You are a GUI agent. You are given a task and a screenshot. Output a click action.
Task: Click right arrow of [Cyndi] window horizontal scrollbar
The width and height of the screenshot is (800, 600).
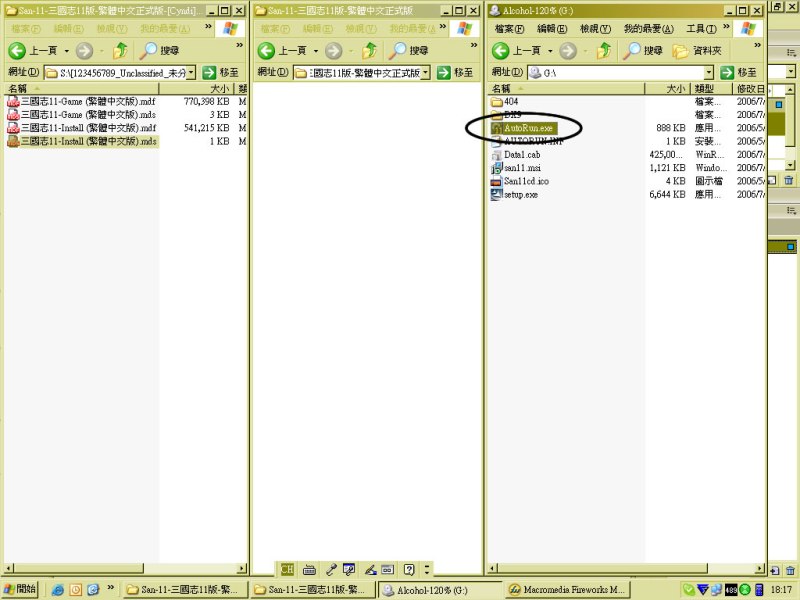pos(242,568)
